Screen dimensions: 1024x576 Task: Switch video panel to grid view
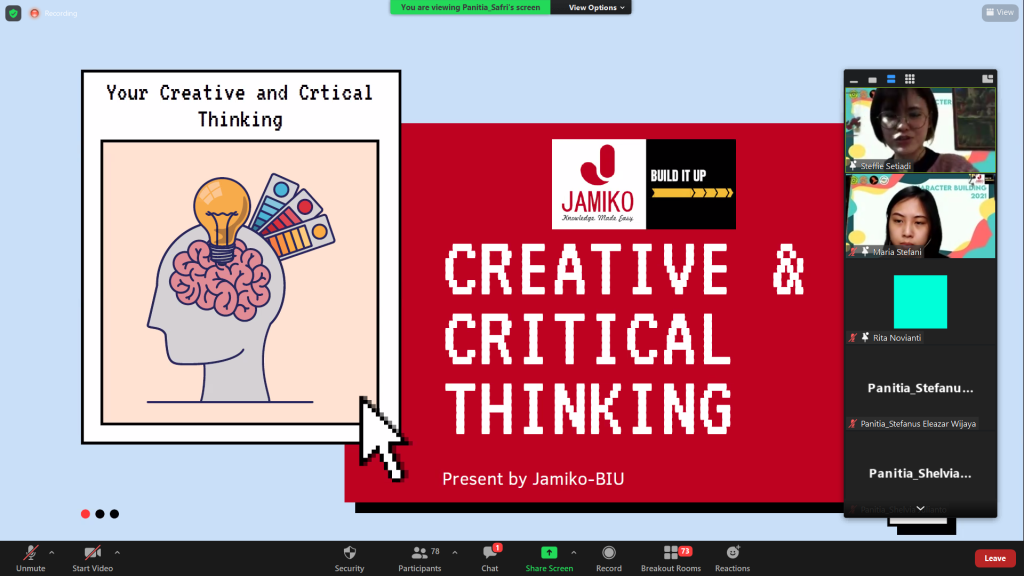(x=909, y=79)
